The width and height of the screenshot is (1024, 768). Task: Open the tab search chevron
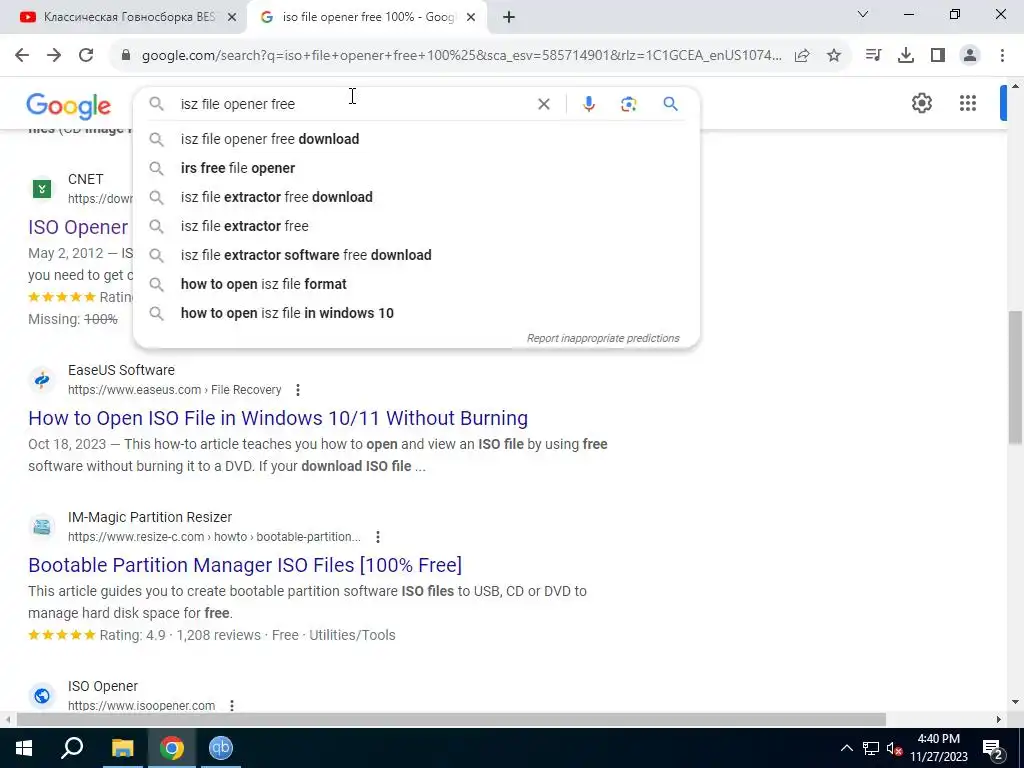863,14
